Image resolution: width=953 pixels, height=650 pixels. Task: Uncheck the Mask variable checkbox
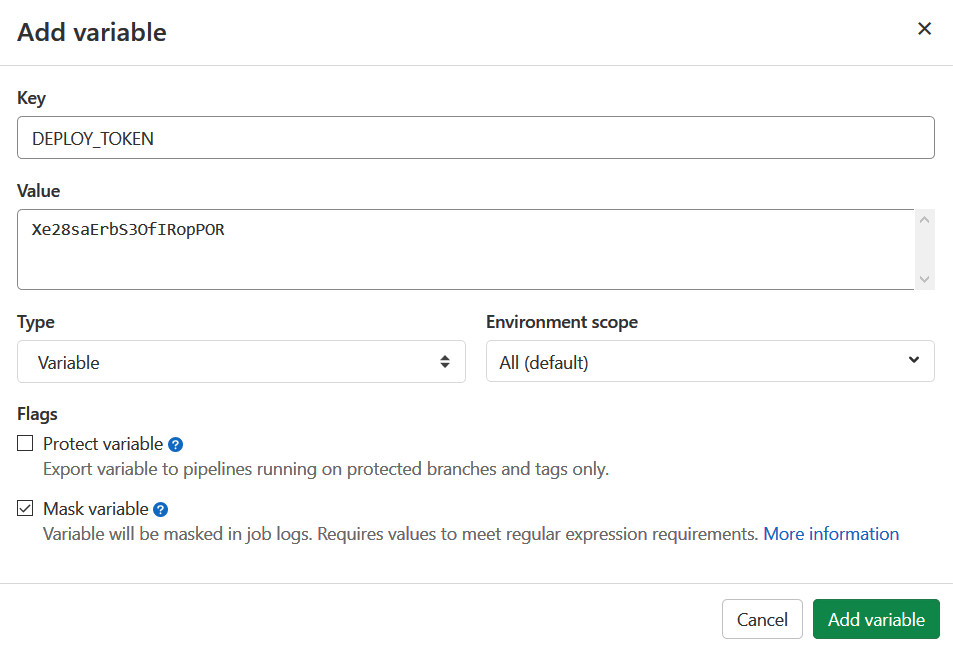click(x=24, y=508)
